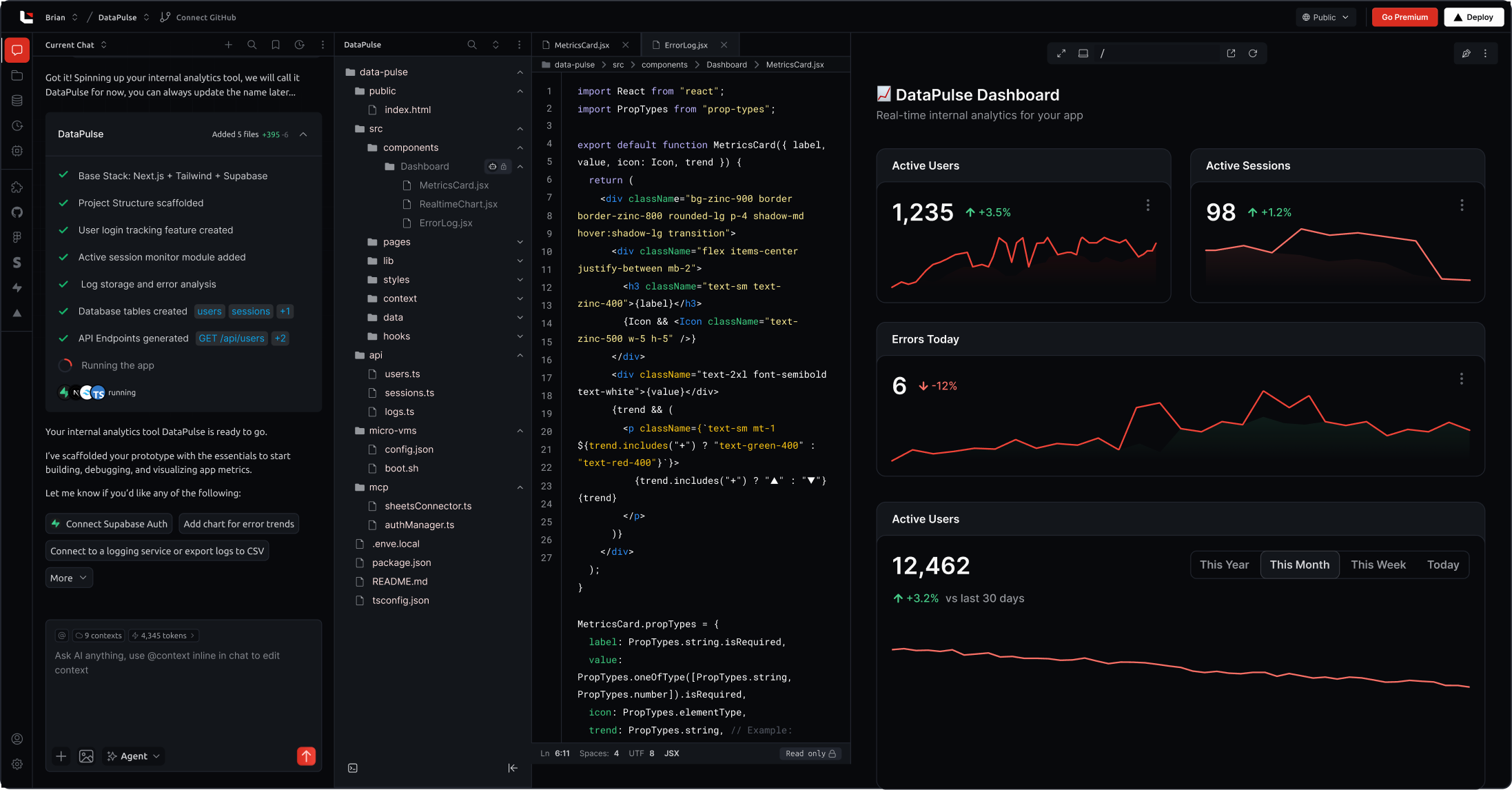Open the More suggestions dropdown

pos(69,578)
